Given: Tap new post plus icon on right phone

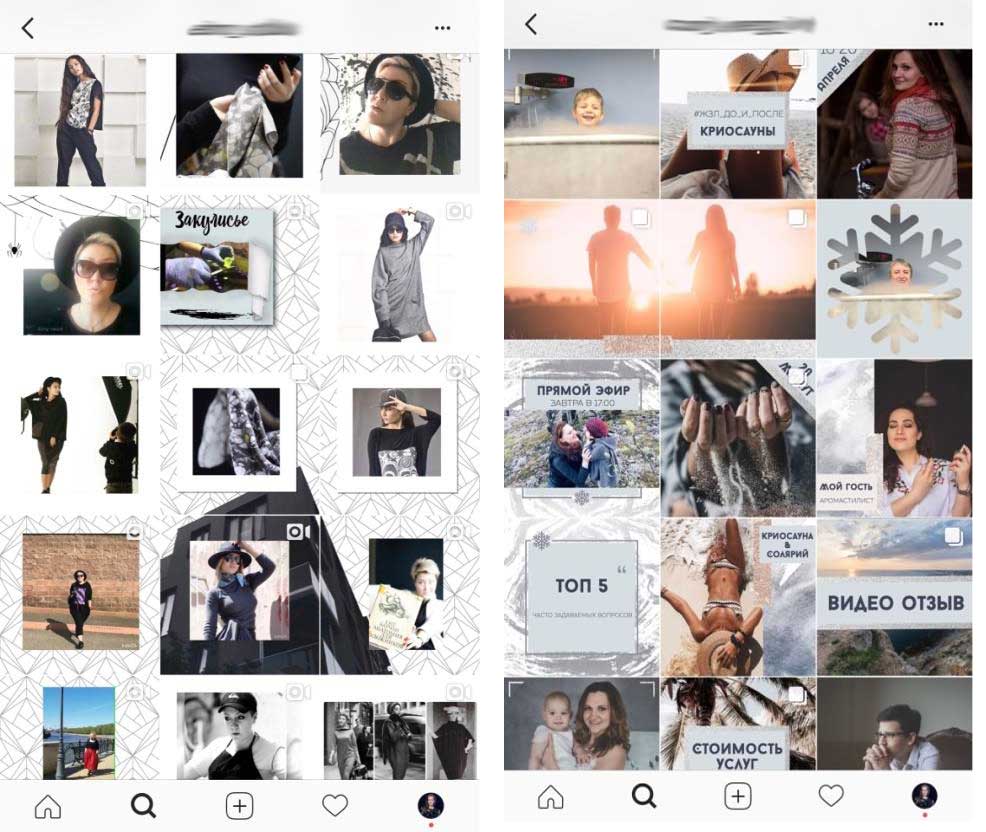Looking at the screenshot, I should pyautogui.click(x=737, y=796).
